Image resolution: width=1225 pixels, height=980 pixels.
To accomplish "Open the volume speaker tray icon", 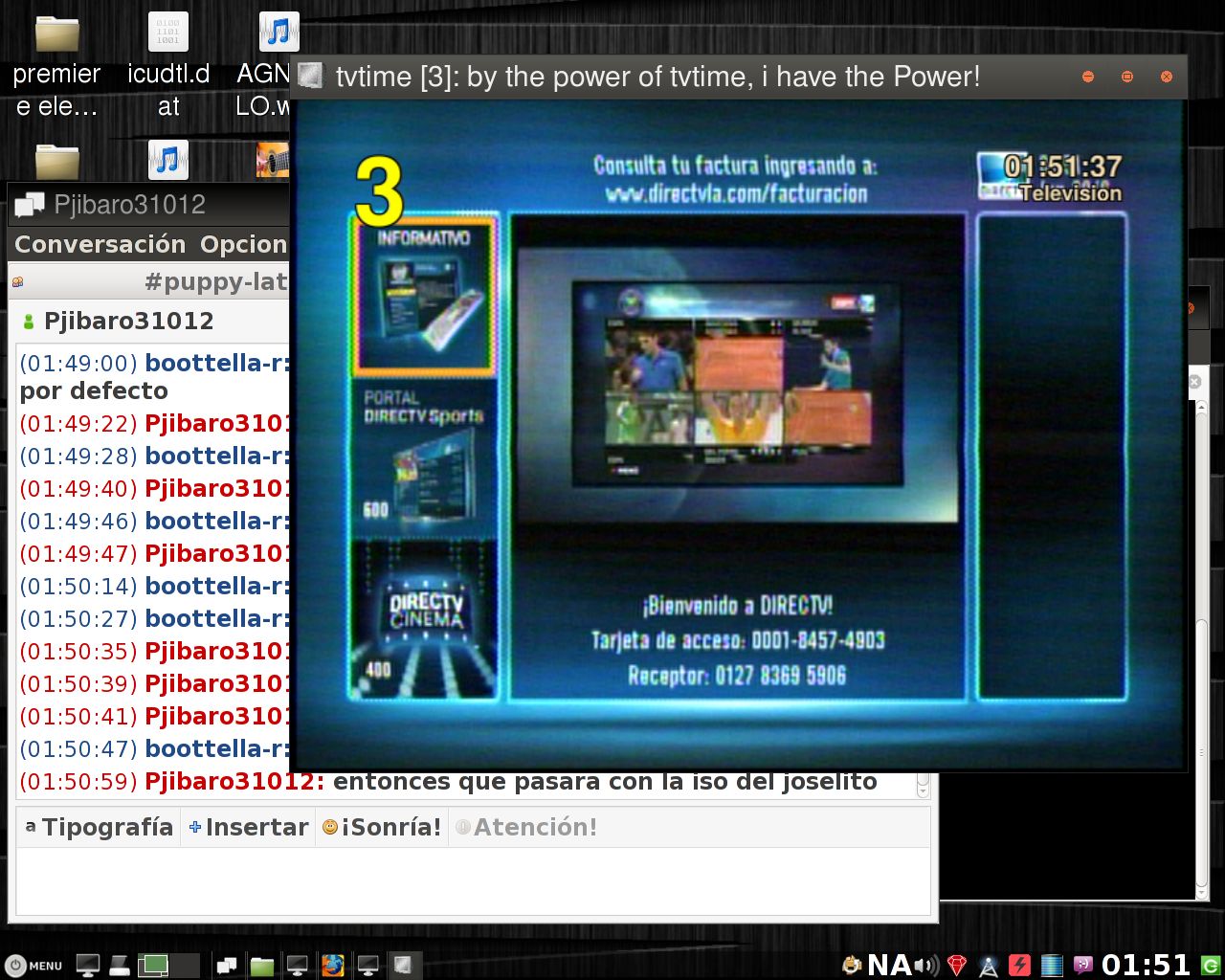I will 926,966.
